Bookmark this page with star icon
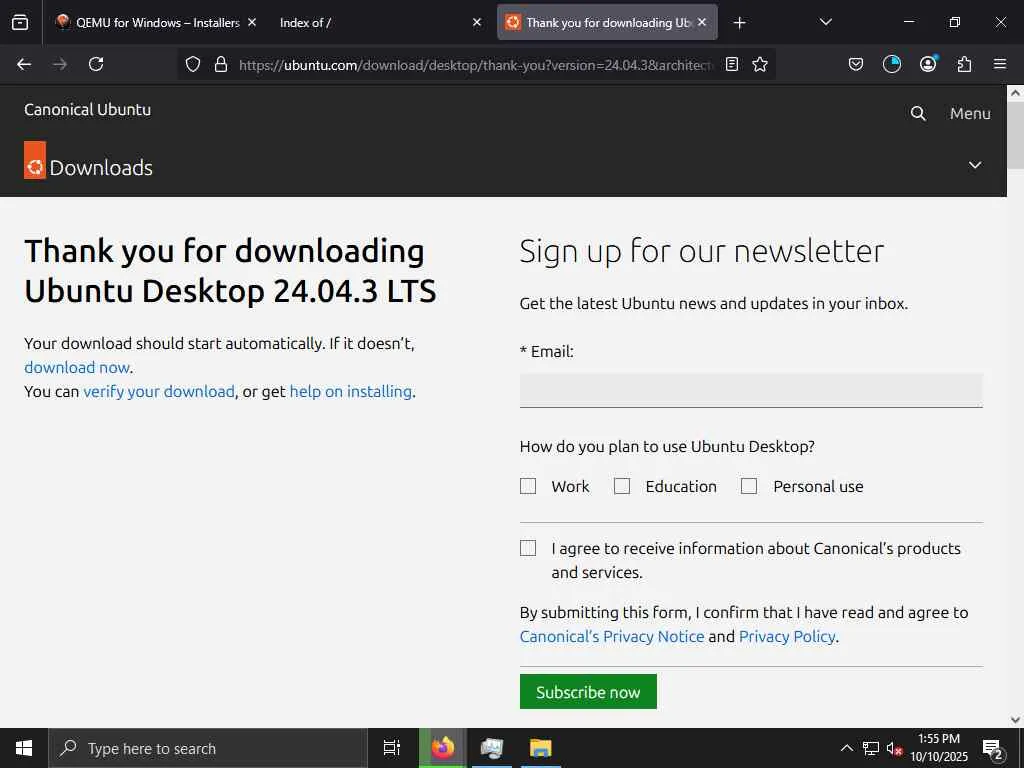Image resolution: width=1024 pixels, height=768 pixels. [760, 64]
